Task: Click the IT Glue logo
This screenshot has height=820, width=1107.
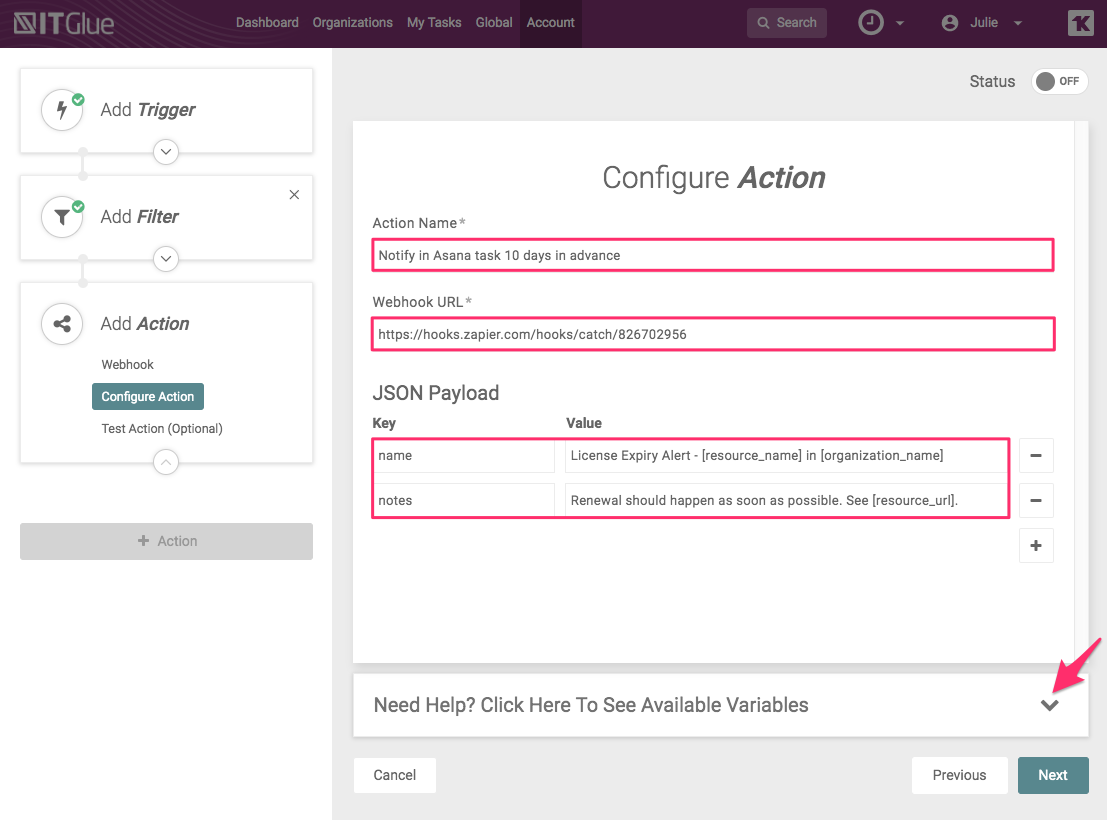Action: coord(62,22)
